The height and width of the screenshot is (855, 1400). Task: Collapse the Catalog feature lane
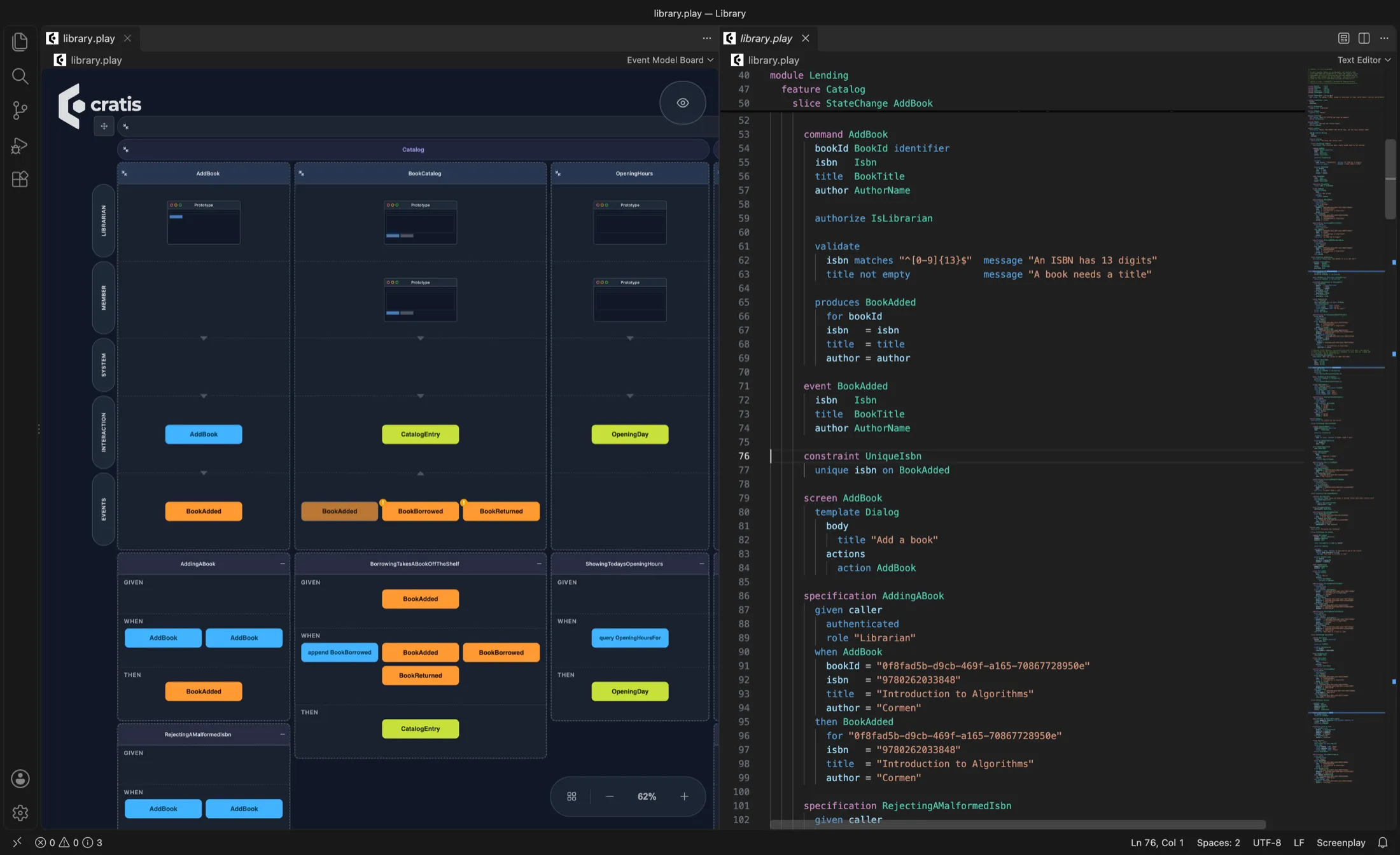[x=125, y=149]
